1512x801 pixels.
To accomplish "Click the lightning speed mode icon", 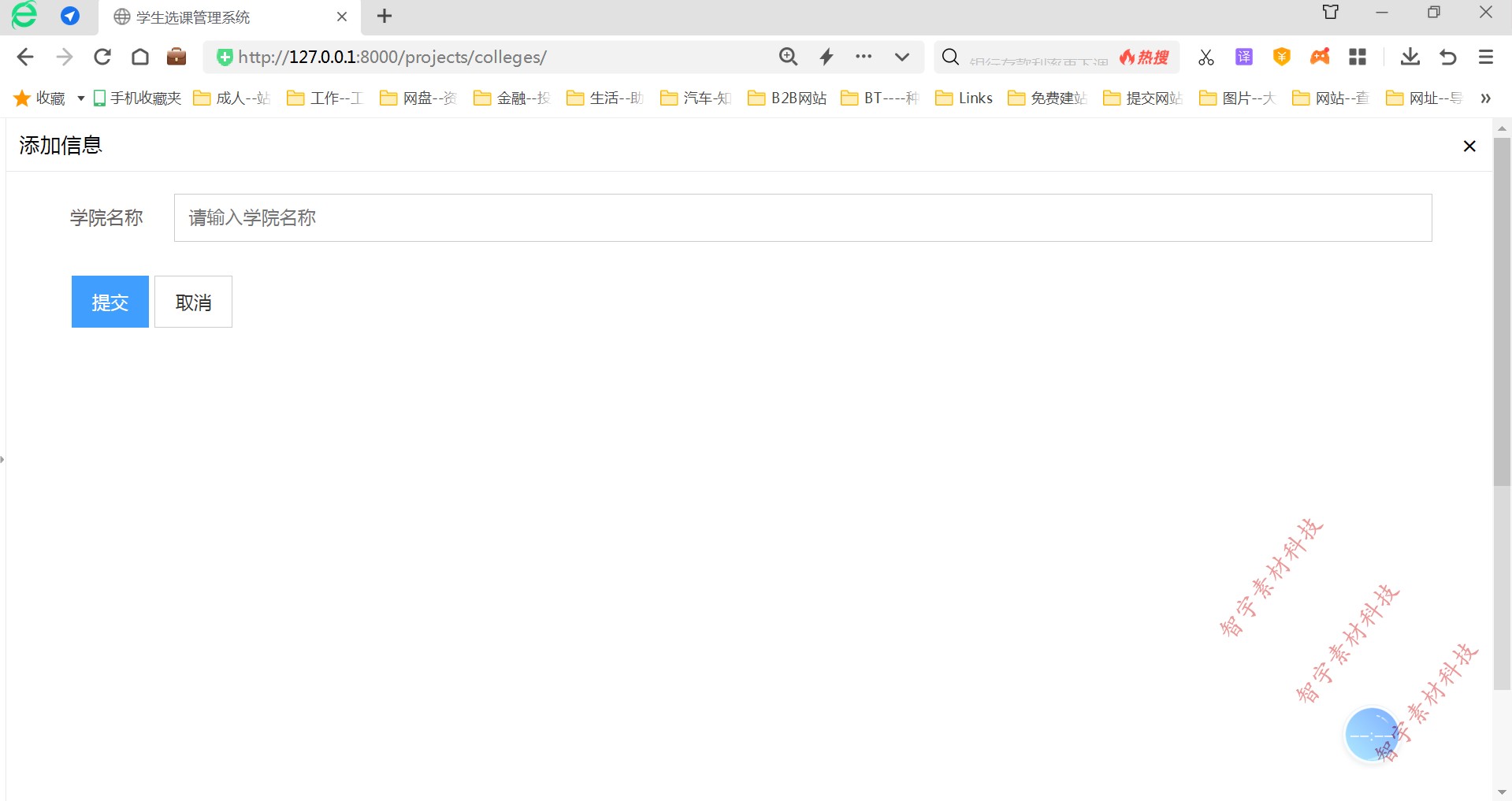I will [826, 57].
